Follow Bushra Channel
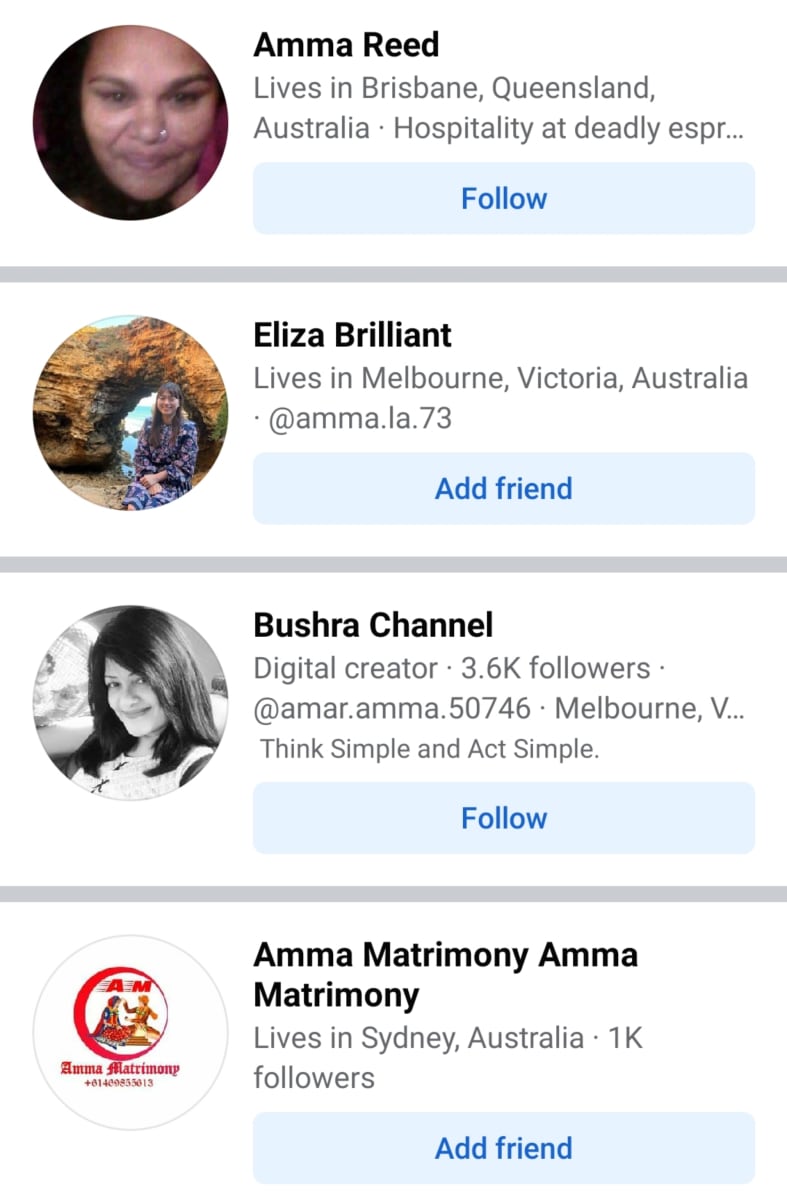787x1200 pixels. pyautogui.click(x=504, y=818)
